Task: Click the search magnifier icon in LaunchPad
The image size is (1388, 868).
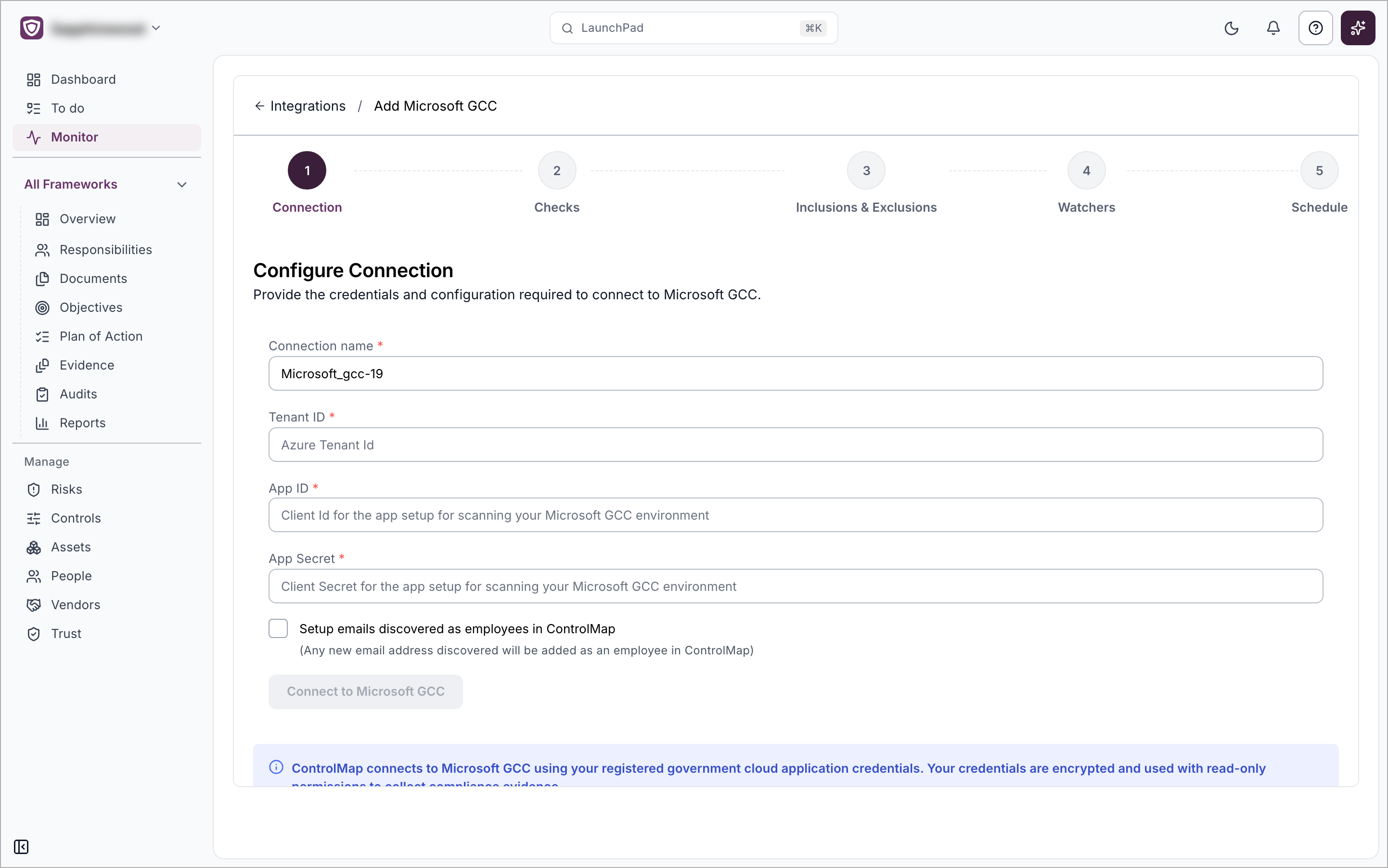Action: coord(567,28)
